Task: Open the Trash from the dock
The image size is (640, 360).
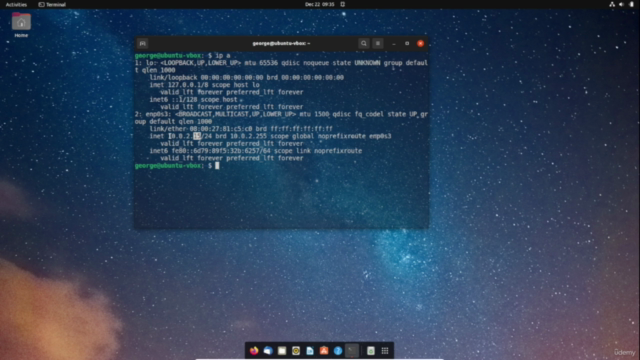Action: [x=371, y=351]
